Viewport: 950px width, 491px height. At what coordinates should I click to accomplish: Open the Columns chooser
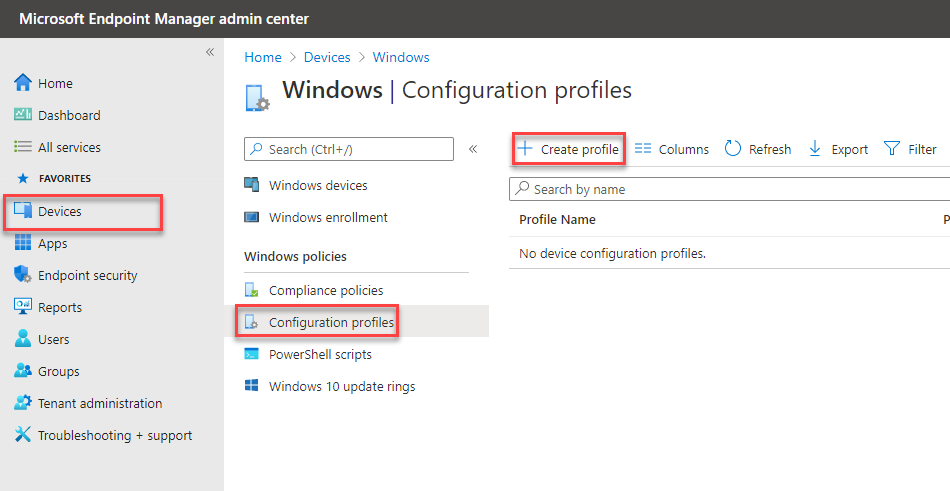click(x=672, y=149)
